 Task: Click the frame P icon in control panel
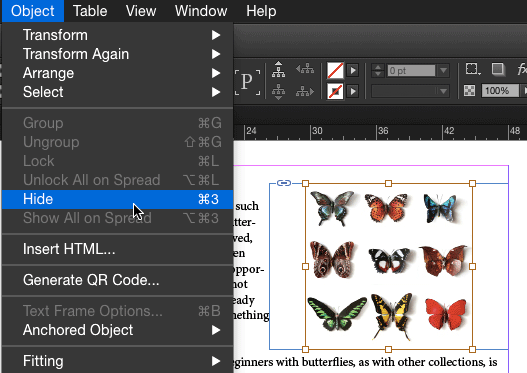(x=247, y=82)
